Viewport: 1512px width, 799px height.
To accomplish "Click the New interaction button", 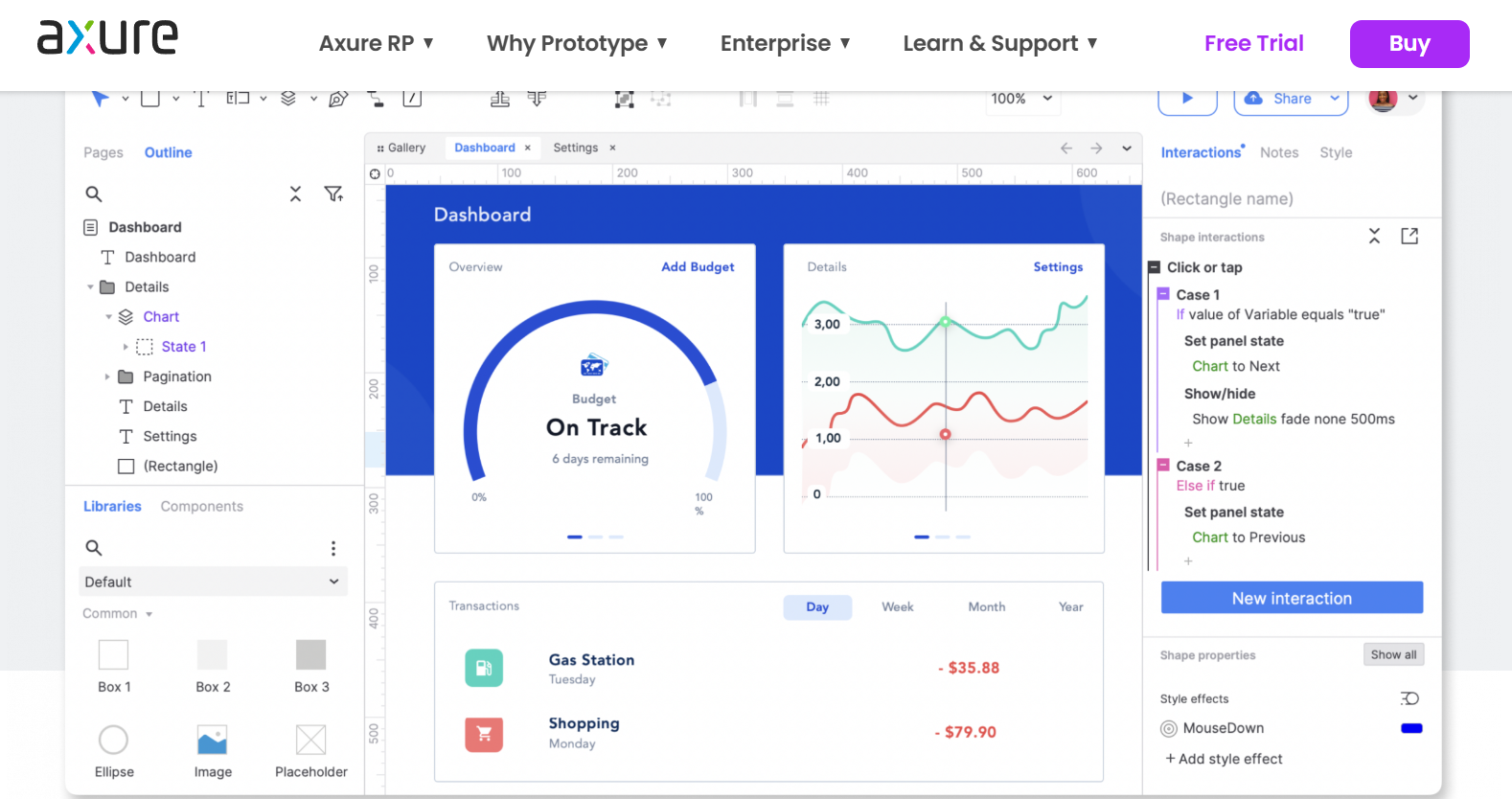I will tap(1292, 598).
